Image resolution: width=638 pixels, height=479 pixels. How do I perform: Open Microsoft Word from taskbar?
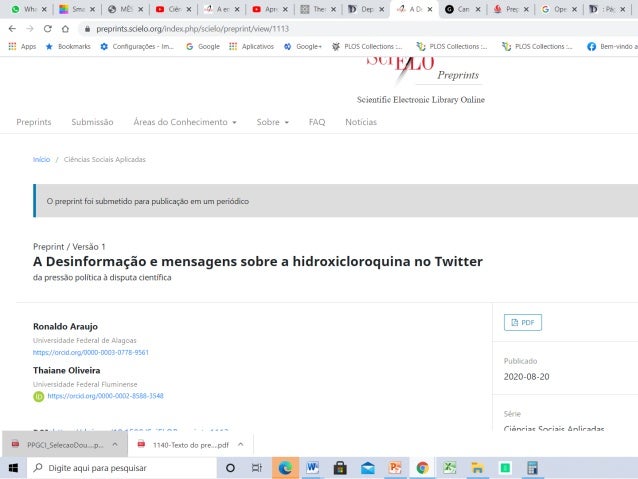coord(312,468)
